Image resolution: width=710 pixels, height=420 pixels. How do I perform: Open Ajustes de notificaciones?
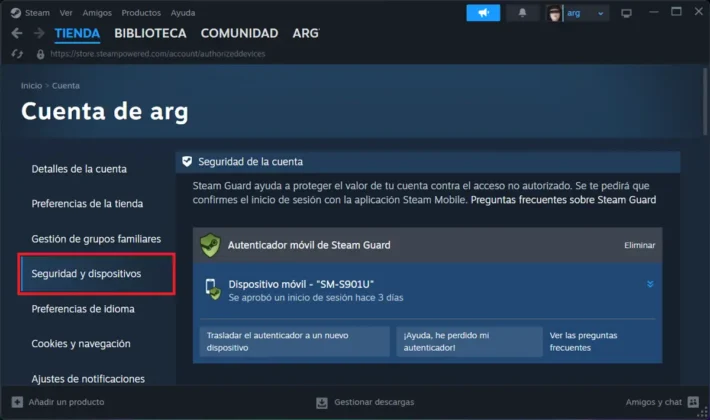[x=88, y=379]
